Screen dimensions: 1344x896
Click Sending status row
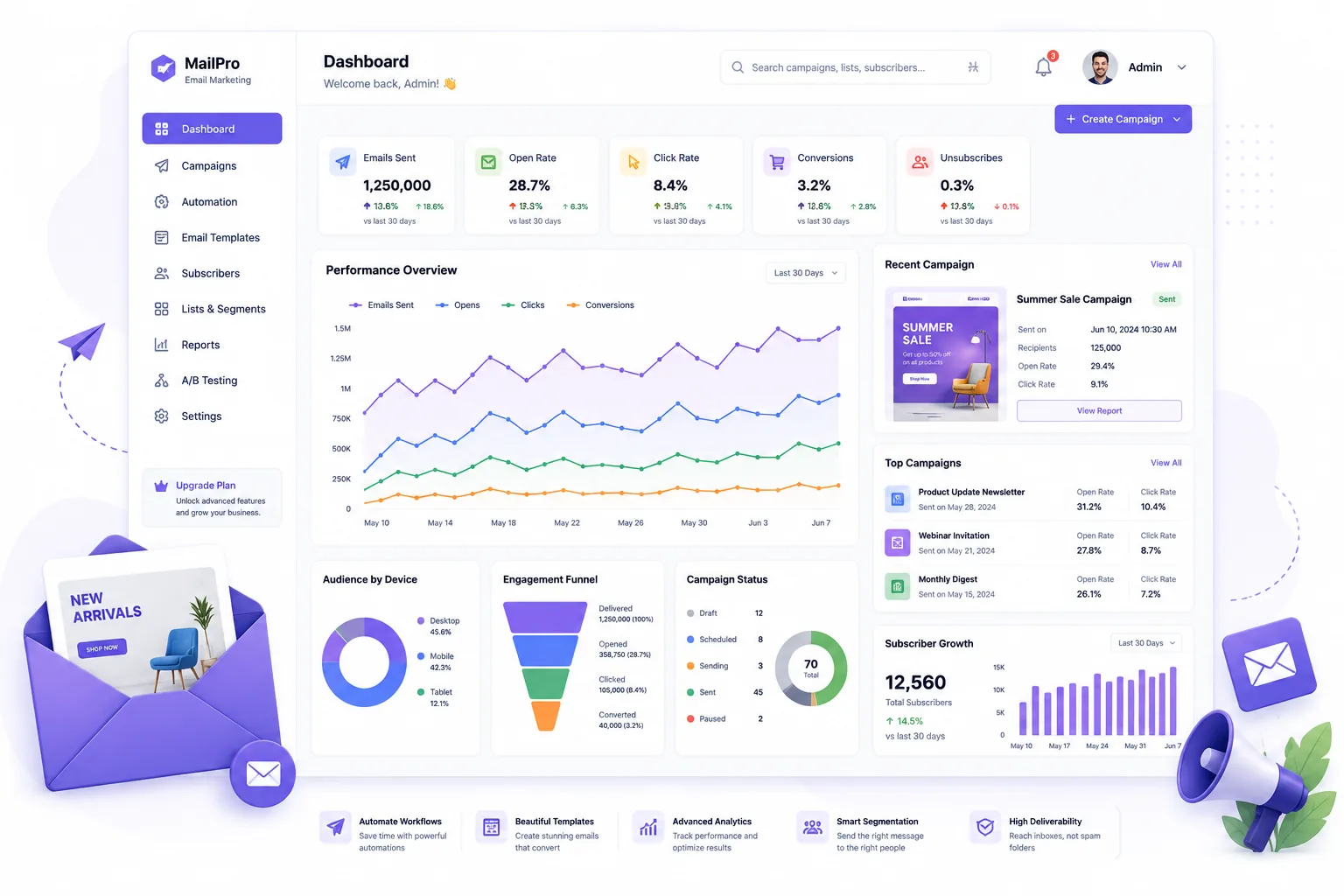(x=725, y=666)
